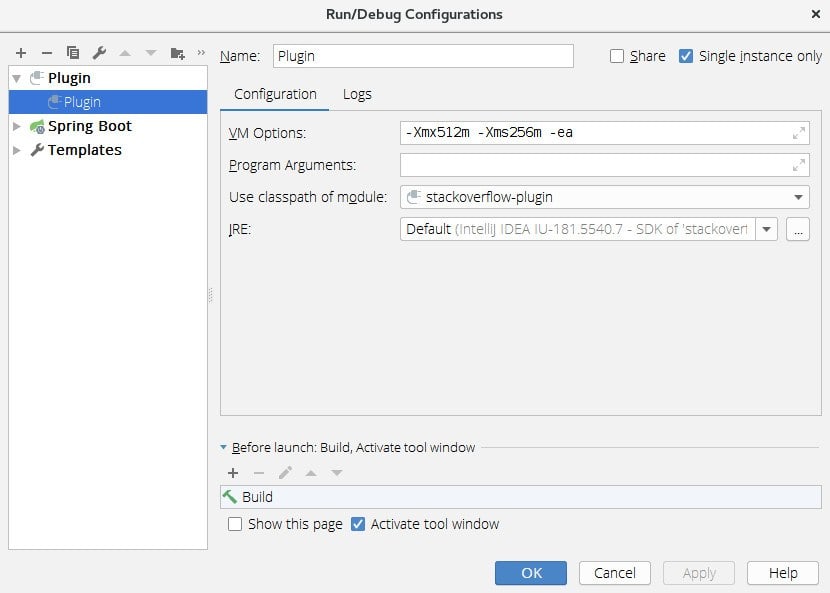Viewport: 830px width, 593px height.
Task: Remove selected configuration with minus icon
Action: (x=47, y=53)
